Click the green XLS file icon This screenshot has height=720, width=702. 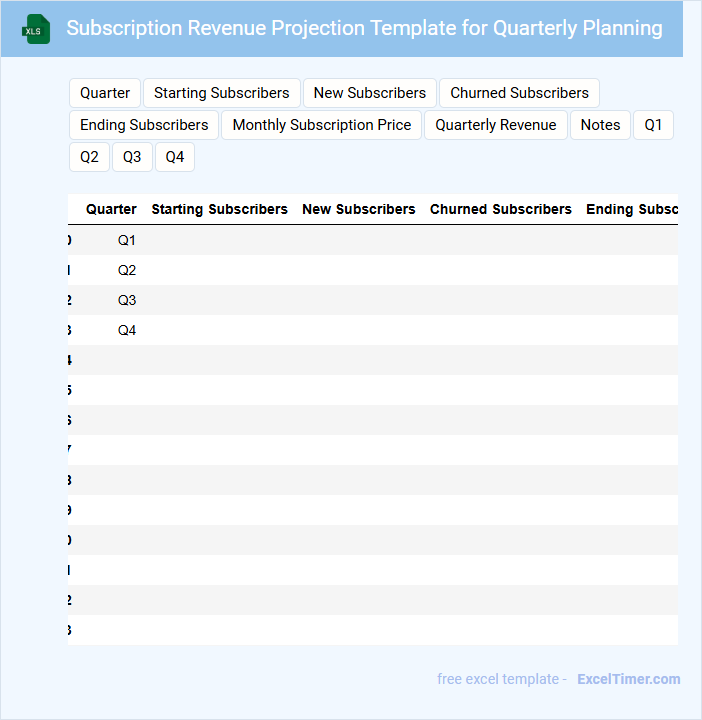pyautogui.click(x=36, y=29)
